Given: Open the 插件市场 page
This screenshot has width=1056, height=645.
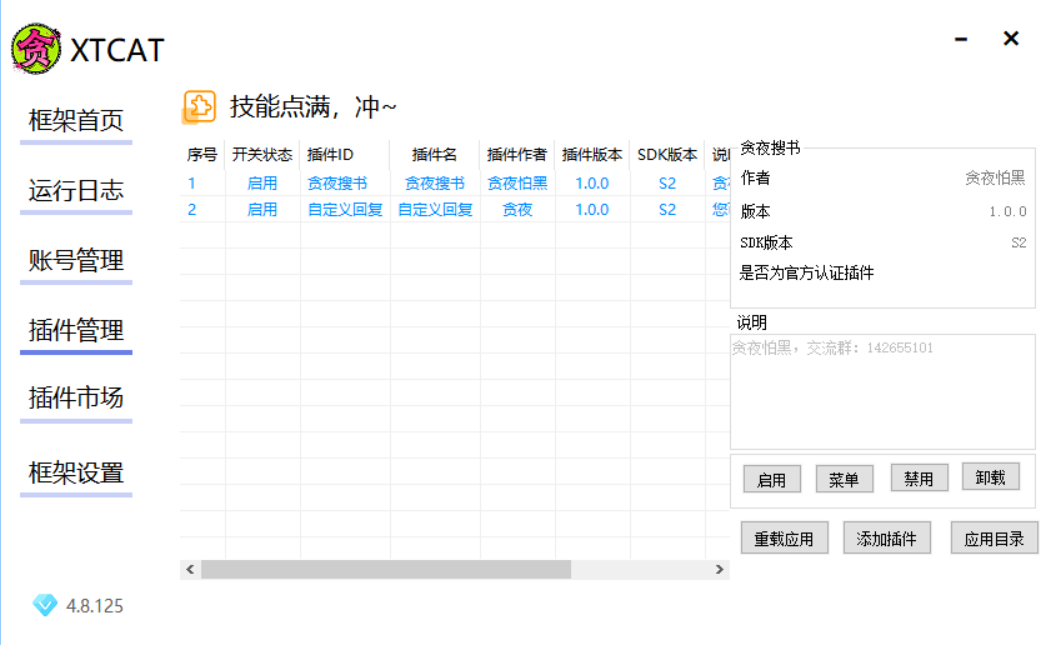Looking at the screenshot, I should coord(76,398).
